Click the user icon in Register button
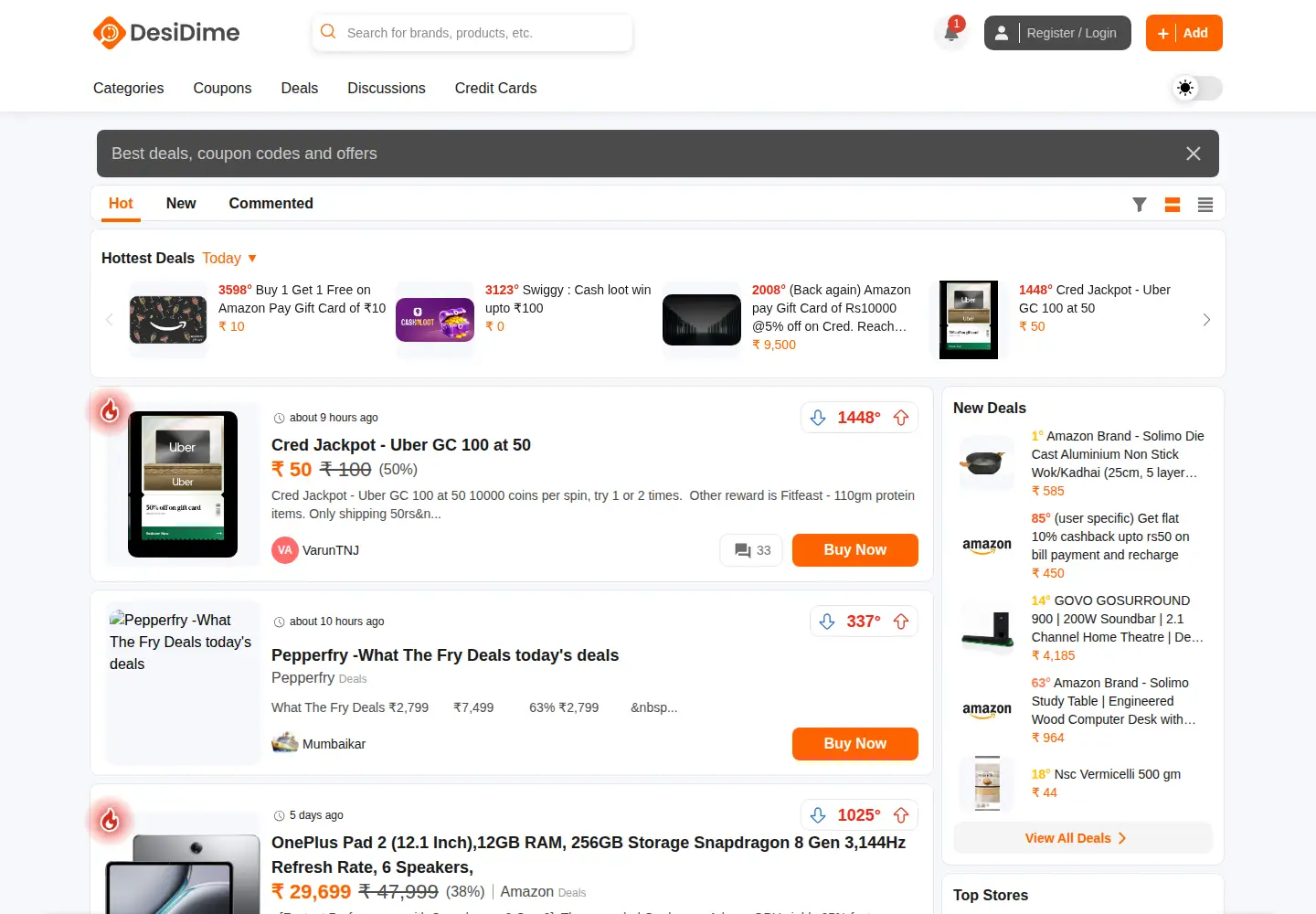Viewport: 1316px width, 914px height. 1002,33
